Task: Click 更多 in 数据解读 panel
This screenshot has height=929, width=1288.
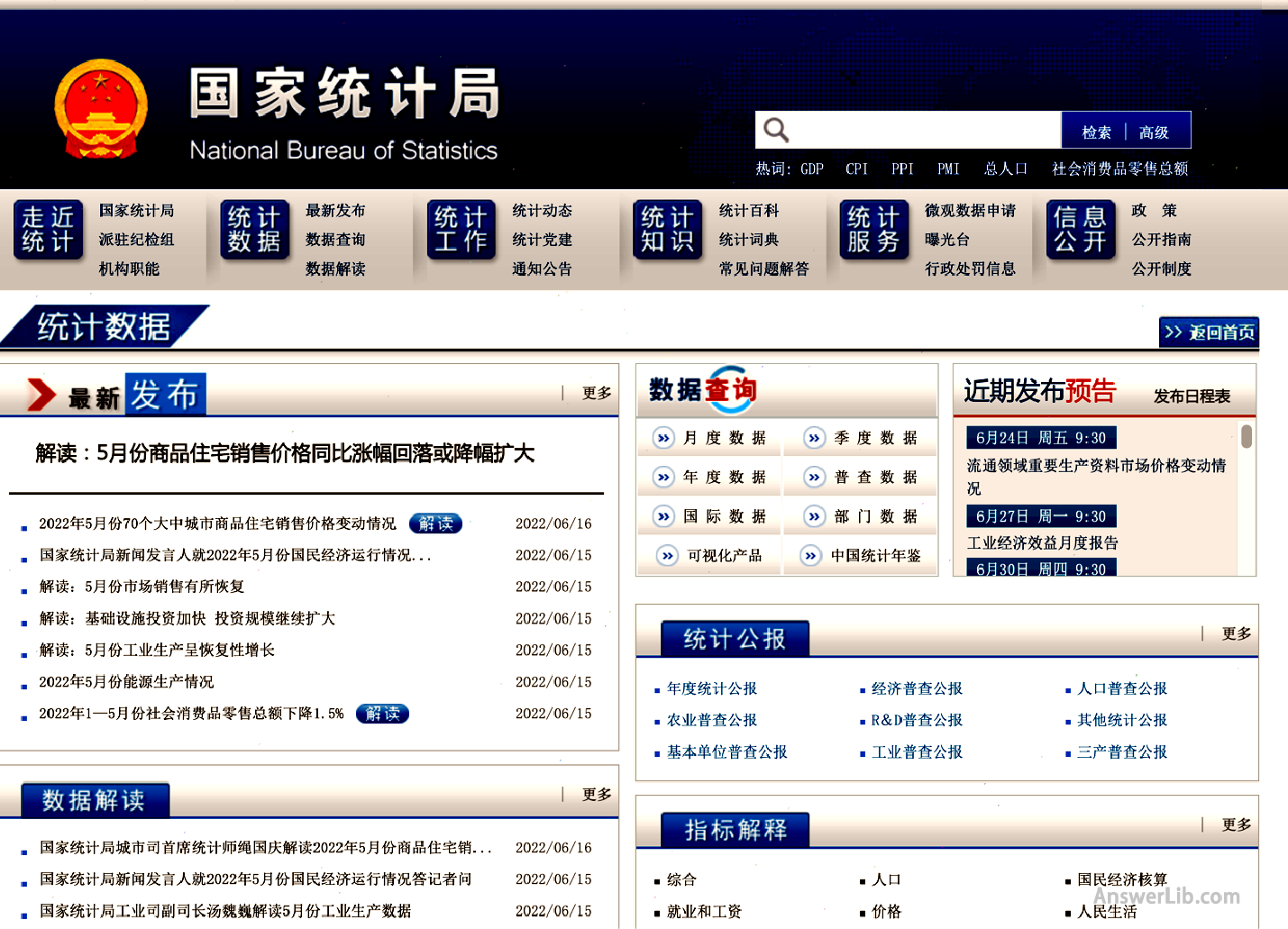Action: 597,794
